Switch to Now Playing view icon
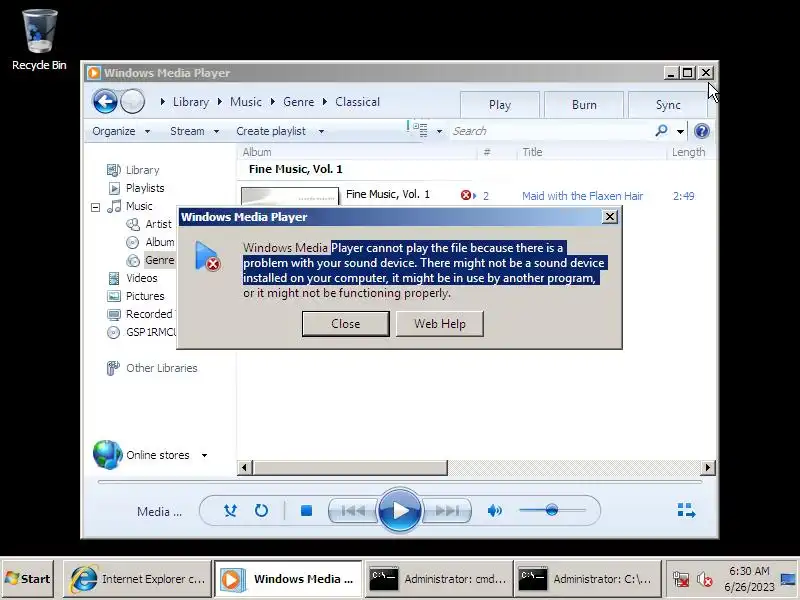 point(686,510)
